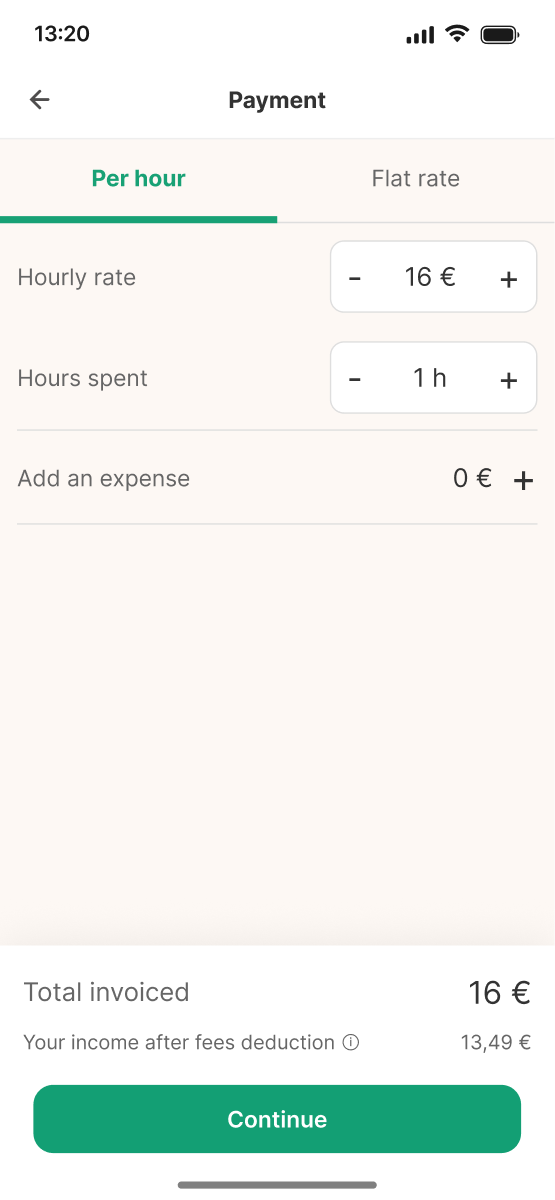This screenshot has width=555, height=1200.
Task: Tap the Continue button
Action: [277, 1119]
